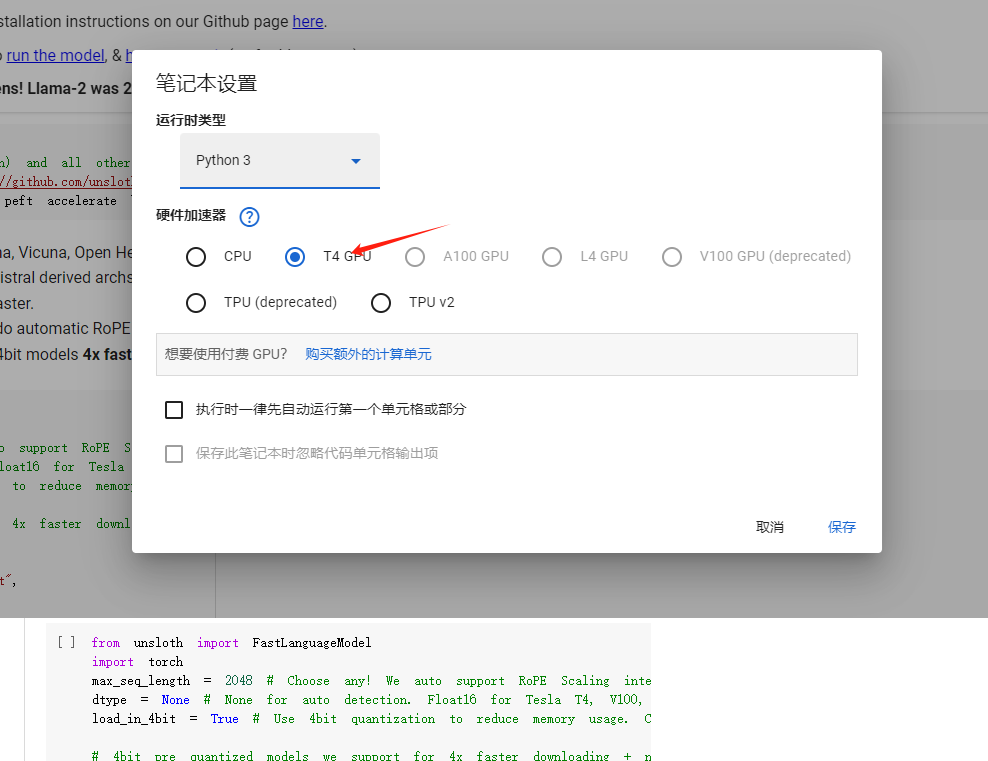Click the 'import torch' code line
Screen dimensions: 988x761
[137, 661]
